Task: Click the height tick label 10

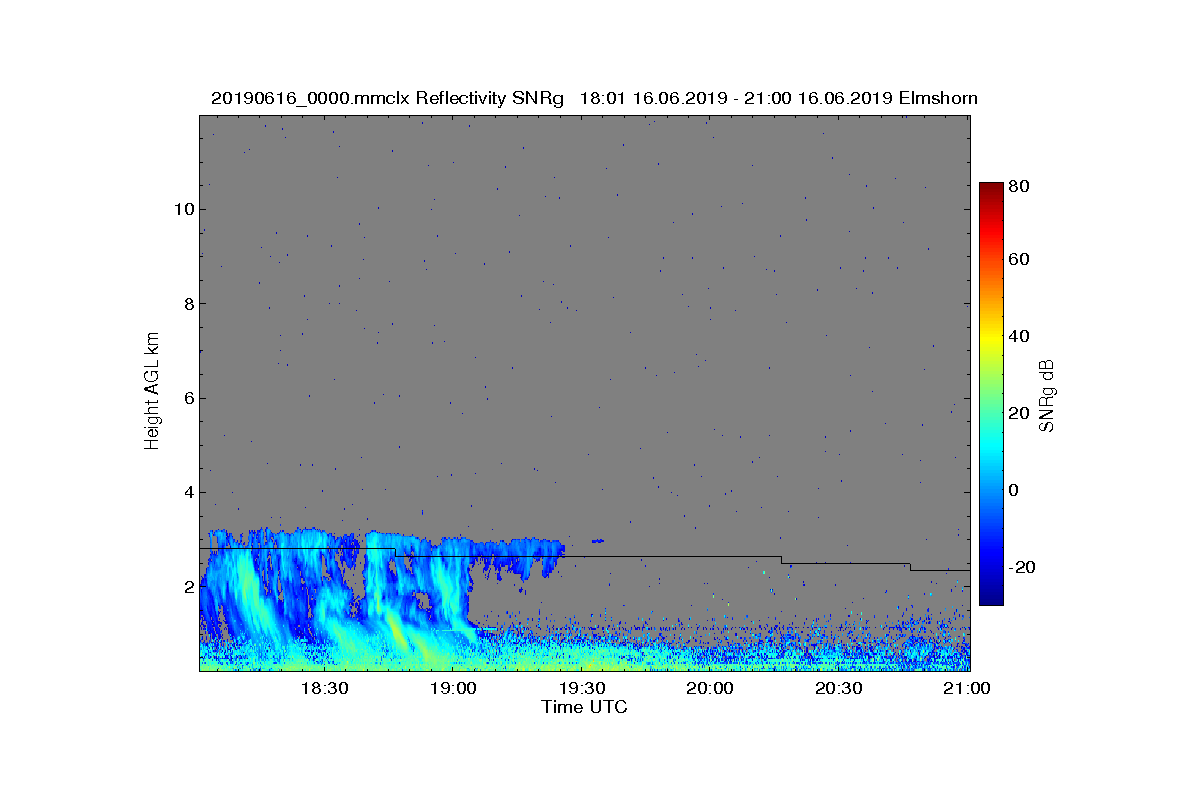Action: click(182, 210)
